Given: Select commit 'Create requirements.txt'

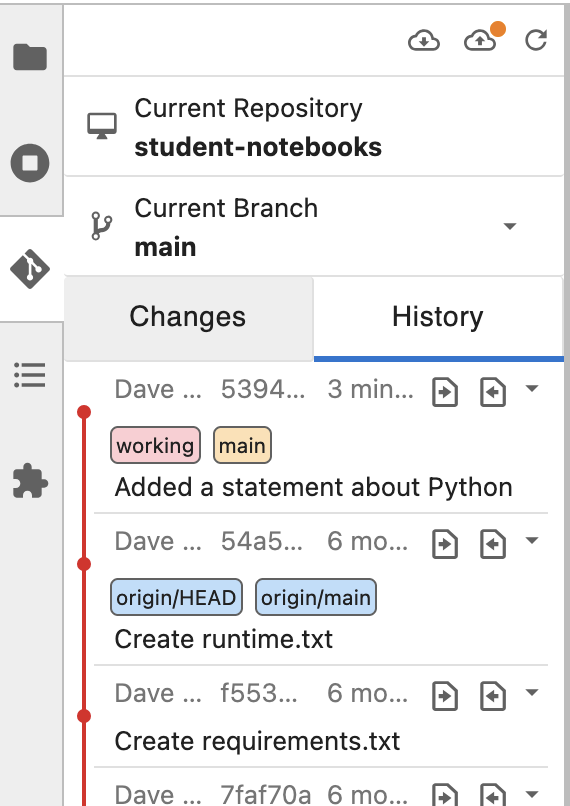Looking at the screenshot, I should [257, 741].
